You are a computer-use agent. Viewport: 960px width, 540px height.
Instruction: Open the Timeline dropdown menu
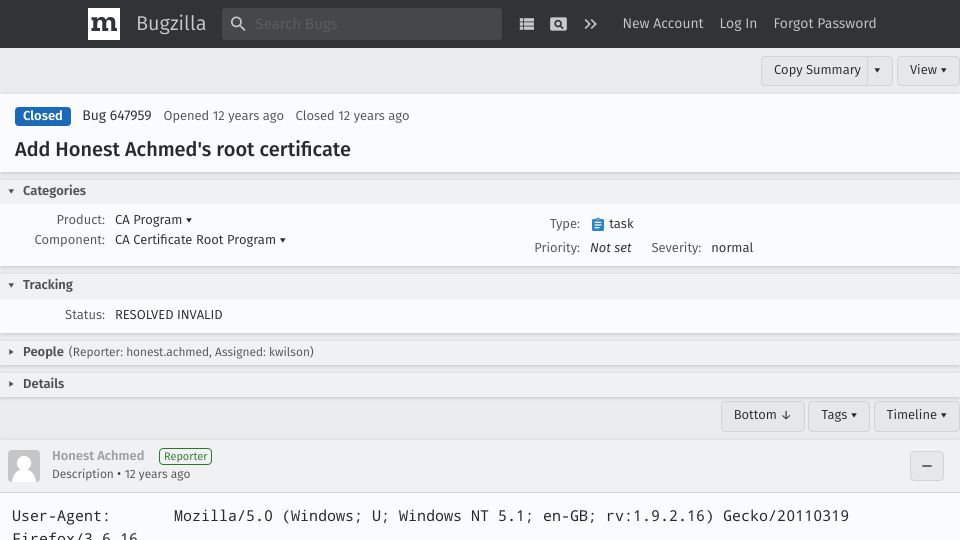pyautogui.click(x=917, y=416)
